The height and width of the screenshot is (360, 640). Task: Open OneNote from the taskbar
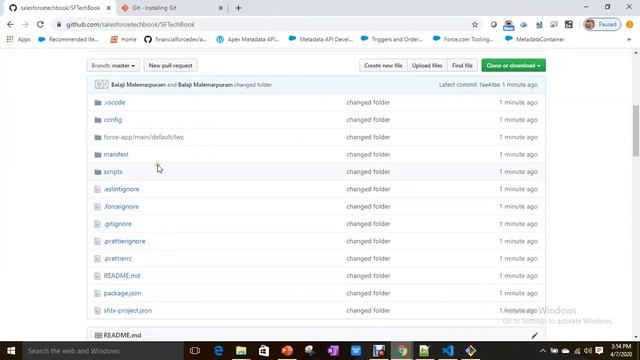click(333, 351)
